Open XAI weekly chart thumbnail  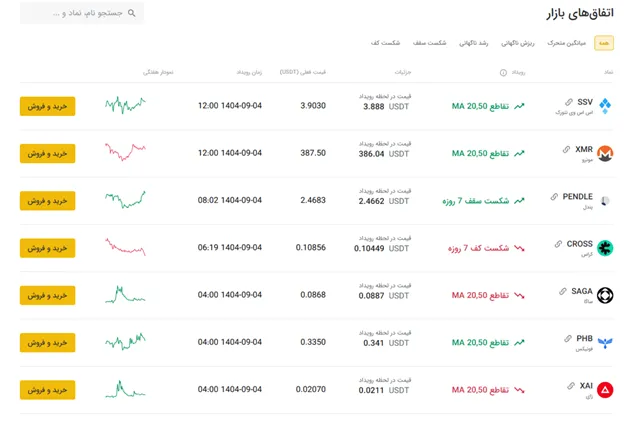click(125, 389)
